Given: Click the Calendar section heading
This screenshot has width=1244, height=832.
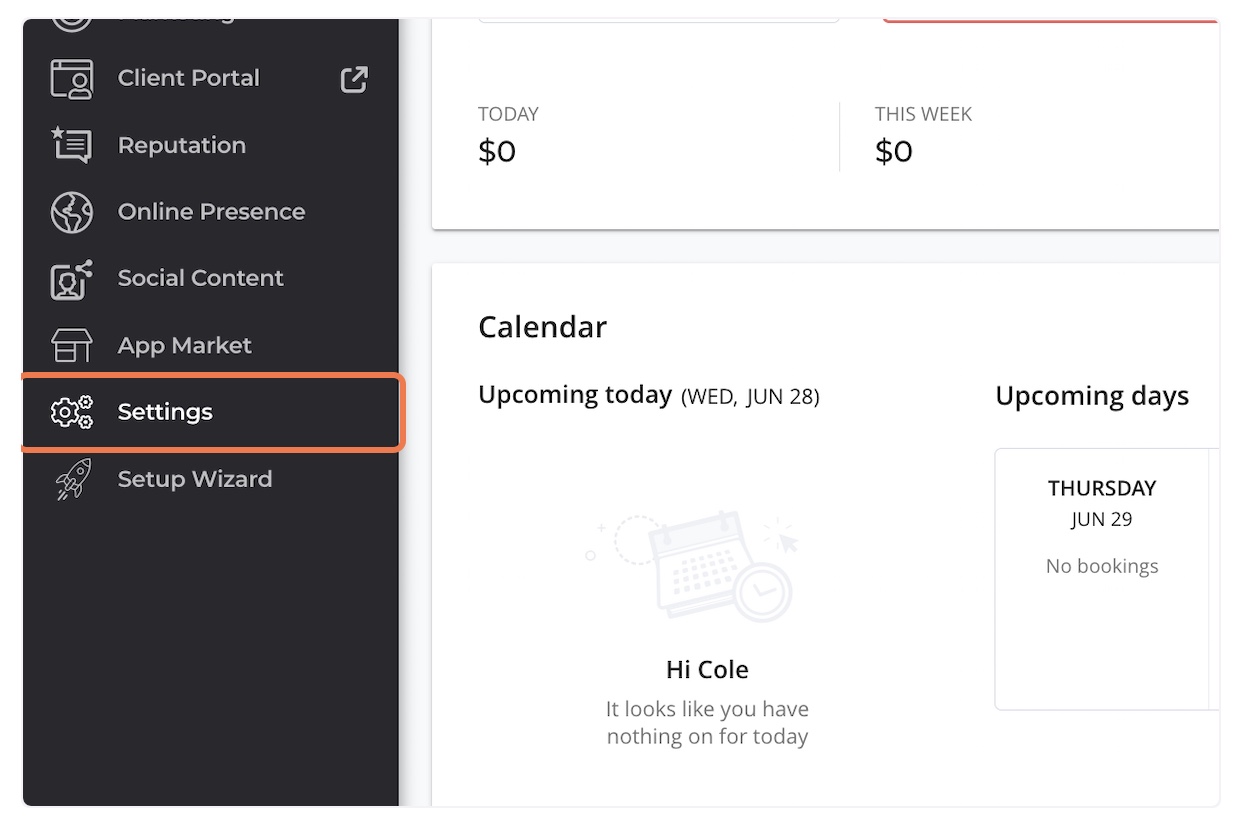Looking at the screenshot, I should pyautogui.click(x=542, y=327).
